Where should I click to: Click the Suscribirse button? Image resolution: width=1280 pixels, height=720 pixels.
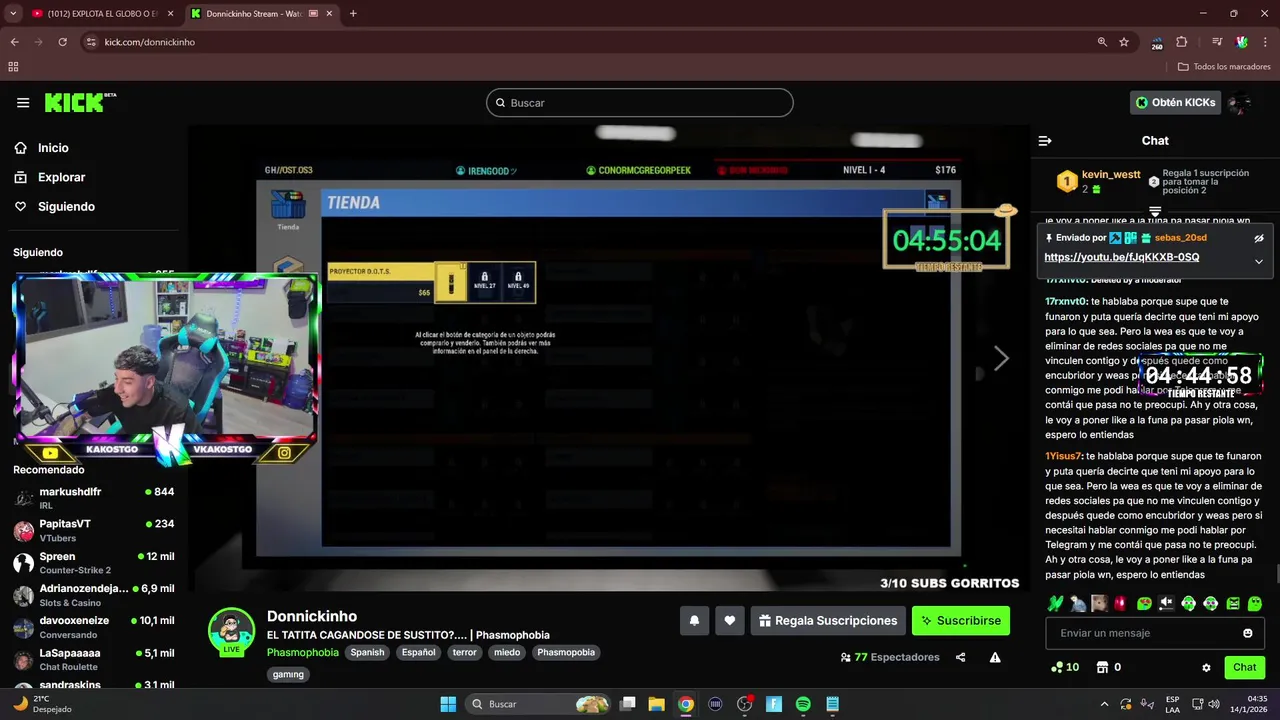coord(961,621)
